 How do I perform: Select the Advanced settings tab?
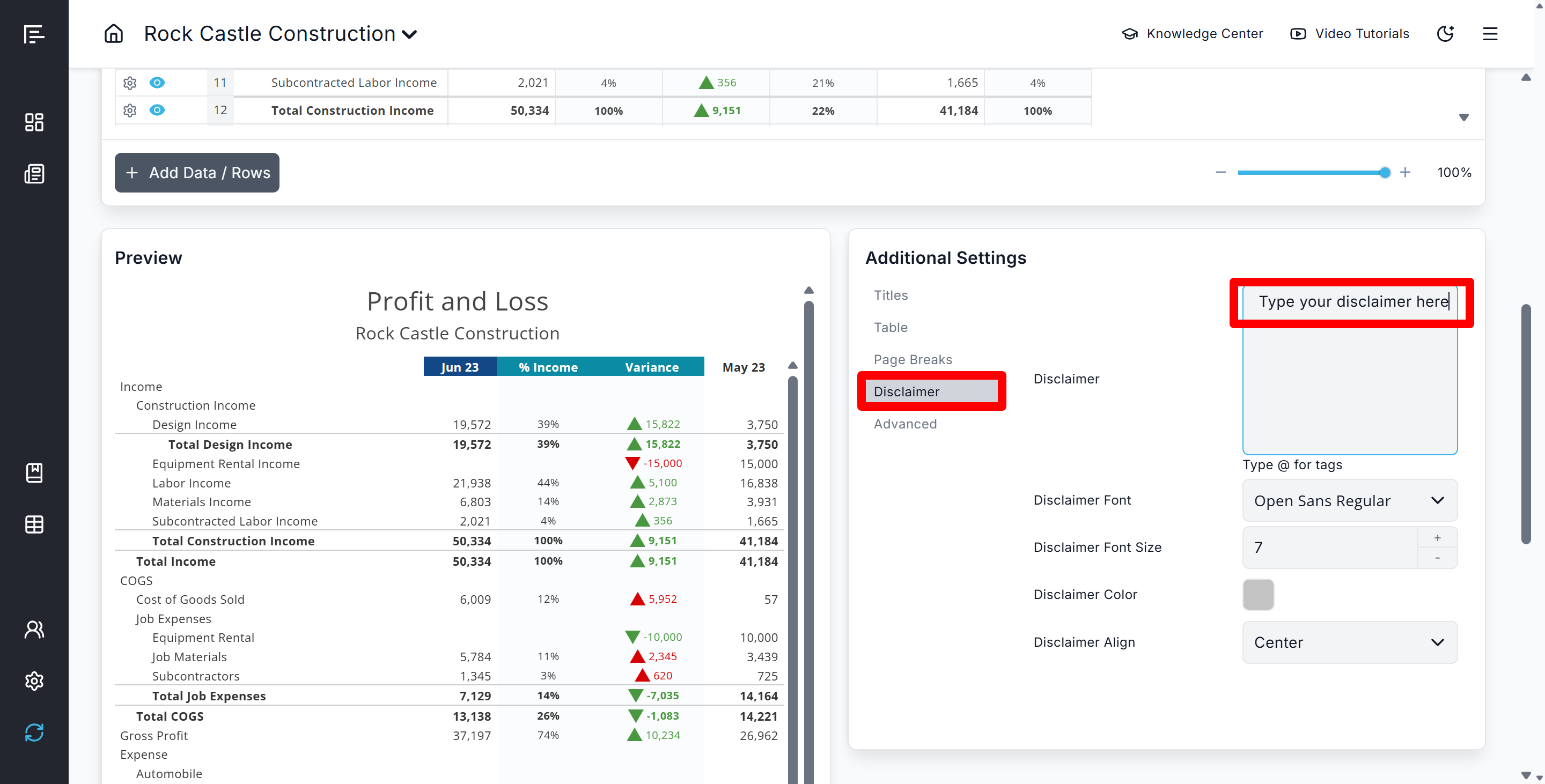(905, 424)
